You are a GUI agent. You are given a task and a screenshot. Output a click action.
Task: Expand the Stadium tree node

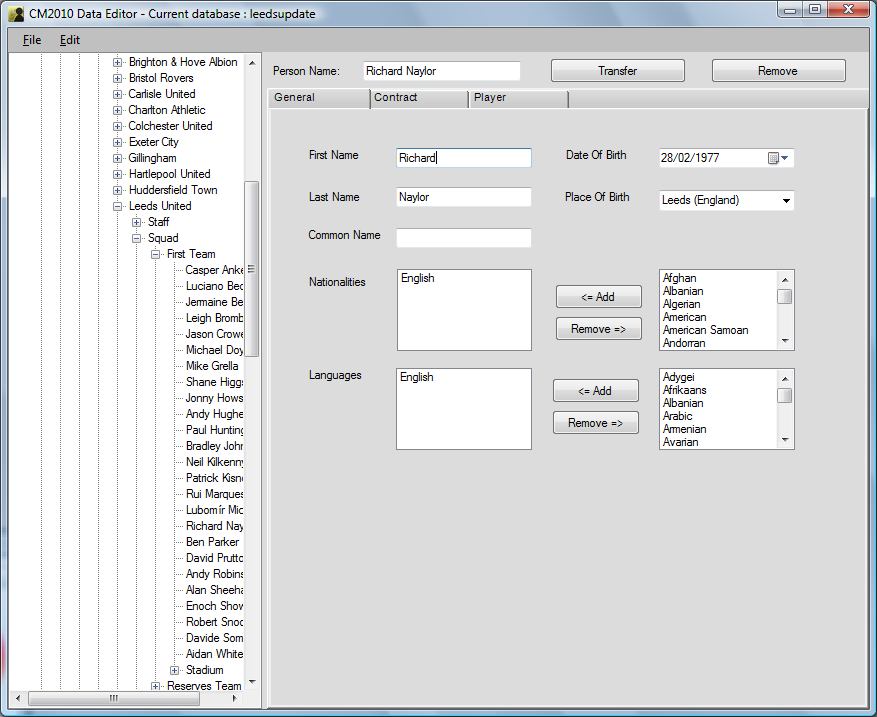175,670
